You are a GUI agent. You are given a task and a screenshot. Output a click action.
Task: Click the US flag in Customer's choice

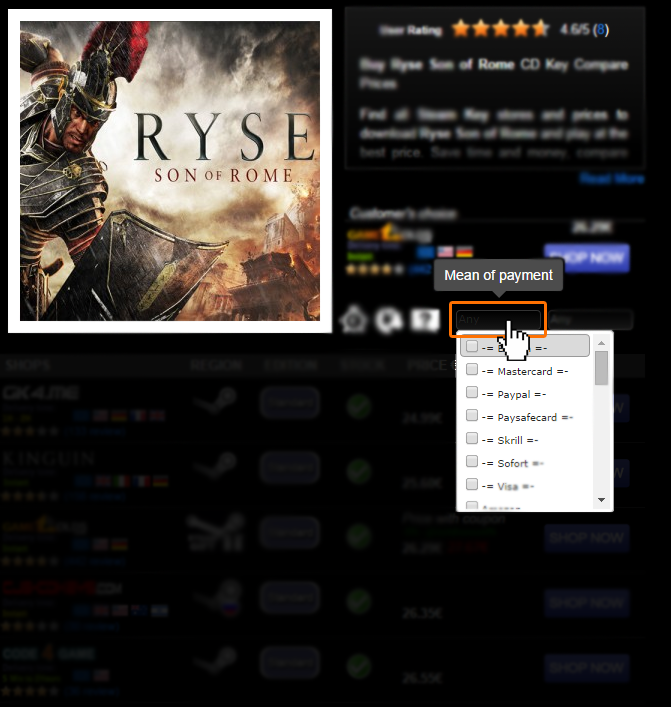(x=445, y=252)
